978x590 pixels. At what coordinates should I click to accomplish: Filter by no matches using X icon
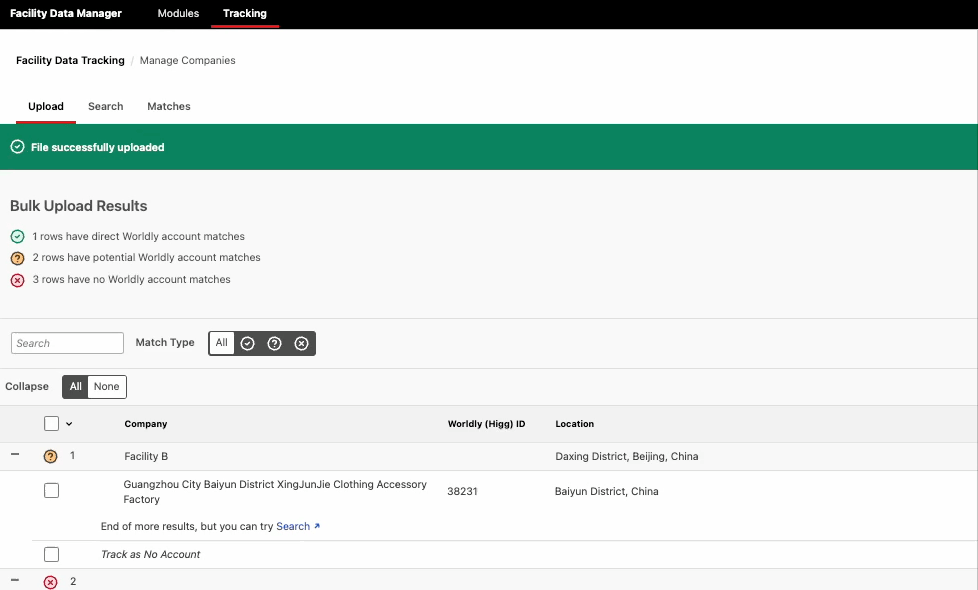click(x=301, y=343)
